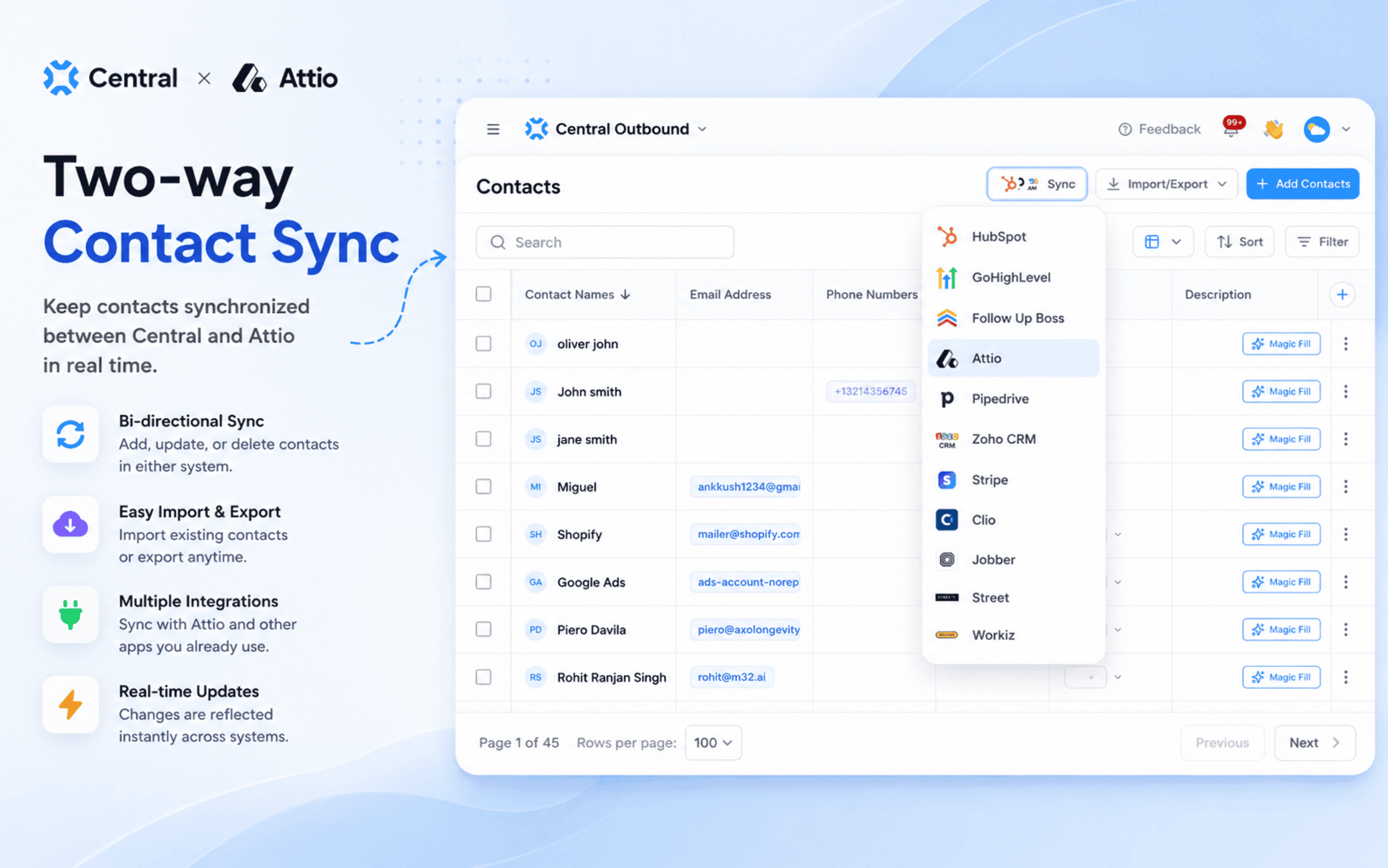Check the oliver john row checkbox
1388x868 pixels.
483,344
